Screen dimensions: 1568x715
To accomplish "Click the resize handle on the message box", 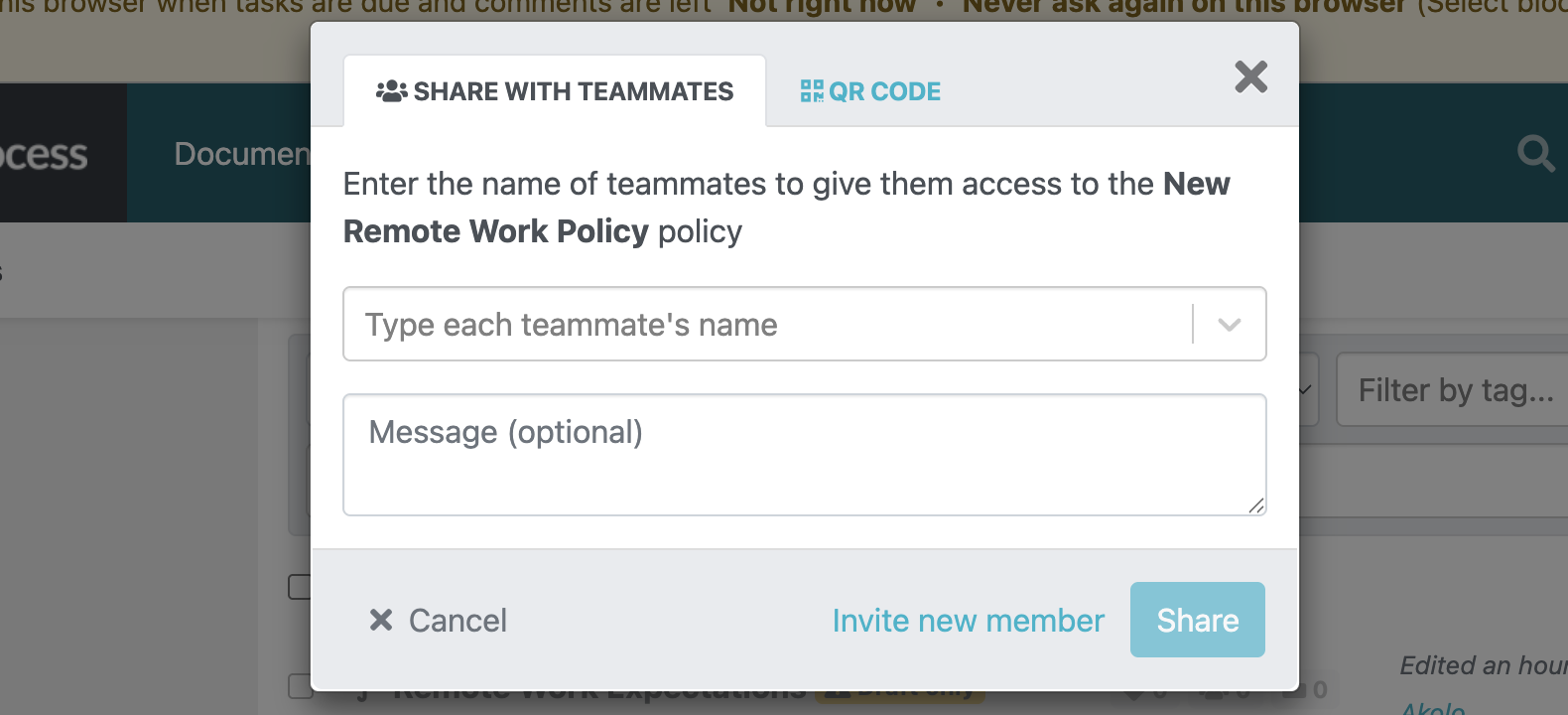I will pyautogui.click(x=1258, y=506).
